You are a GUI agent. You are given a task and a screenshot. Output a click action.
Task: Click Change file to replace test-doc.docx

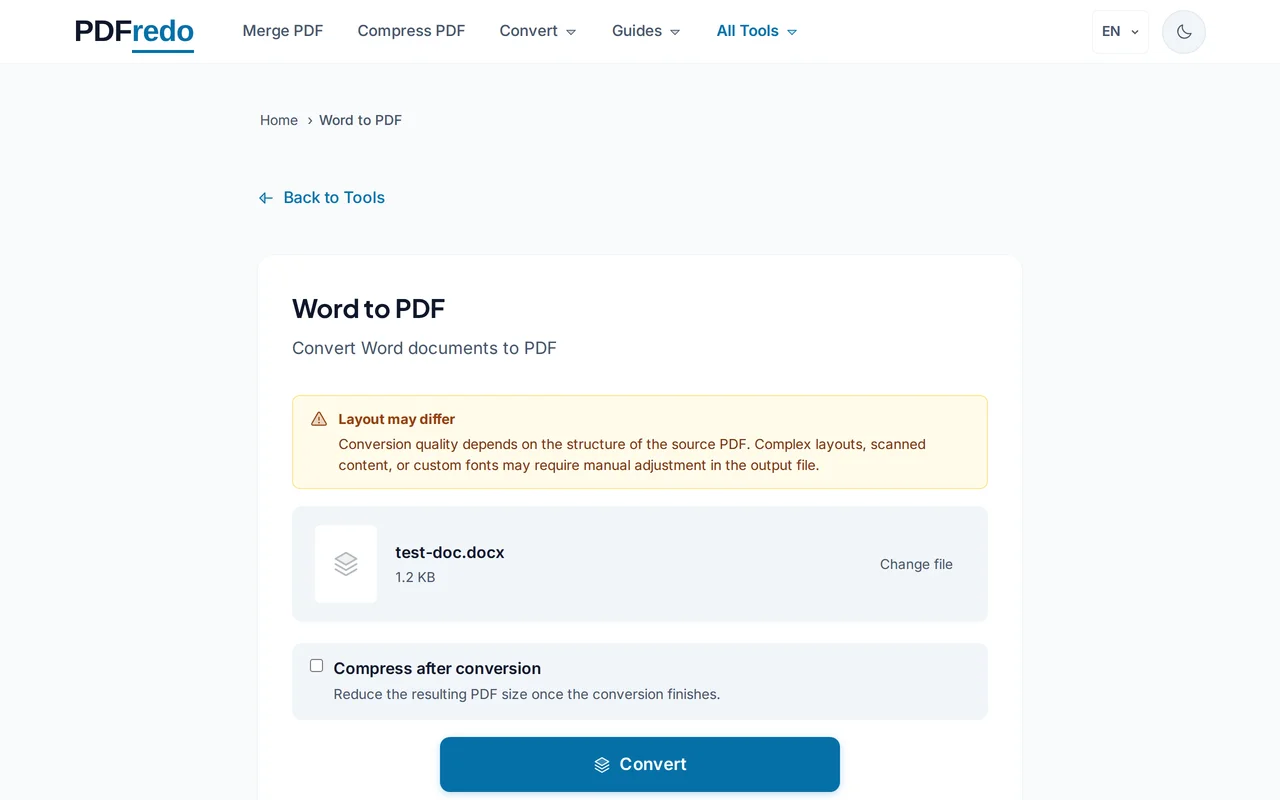916,564
